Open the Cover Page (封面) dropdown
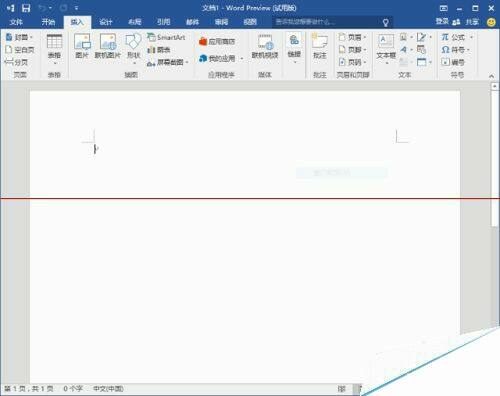Image resolution: width=500 pixels, height=396 pixels. click(19, 37)
